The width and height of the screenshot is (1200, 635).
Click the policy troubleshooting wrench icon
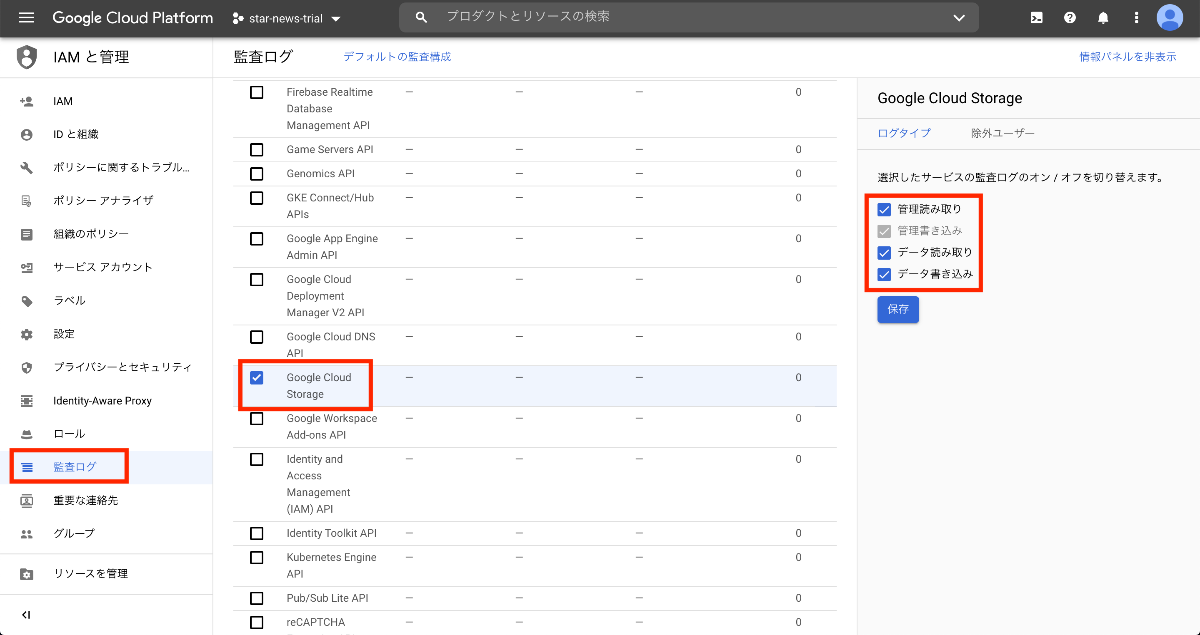click(x=27, y=167)
